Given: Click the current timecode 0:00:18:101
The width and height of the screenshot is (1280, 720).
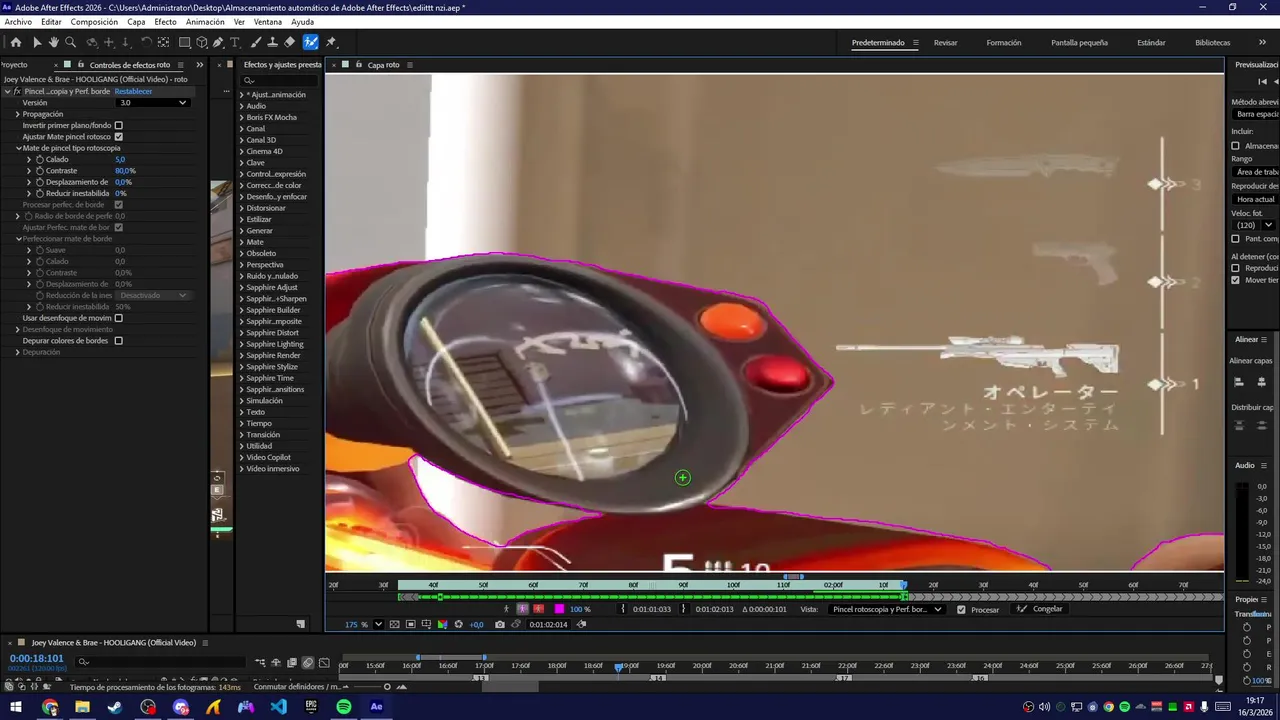Looking at the screenshot, I should coord(36,659).
